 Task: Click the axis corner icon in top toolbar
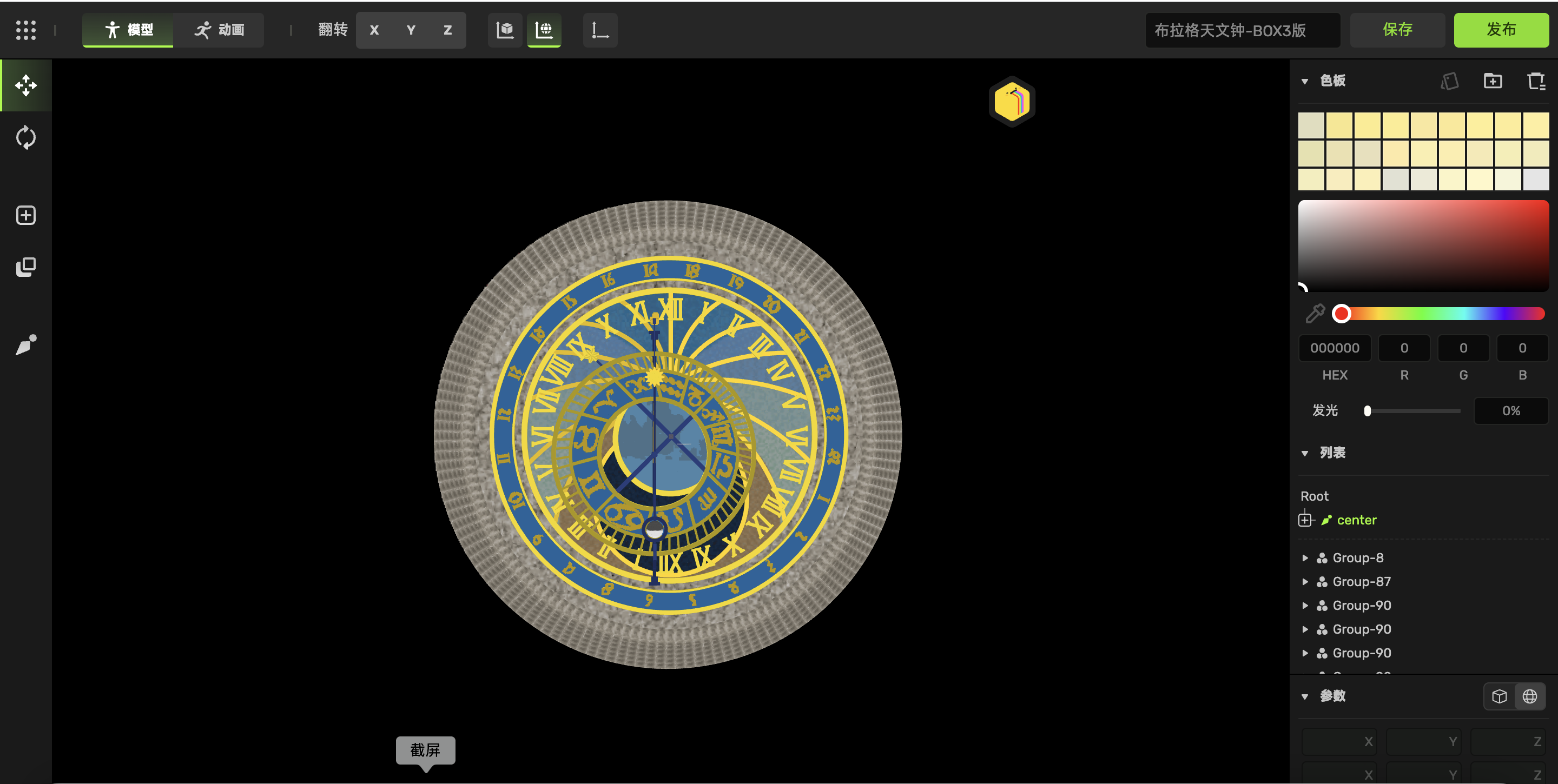tap(600, 30)
